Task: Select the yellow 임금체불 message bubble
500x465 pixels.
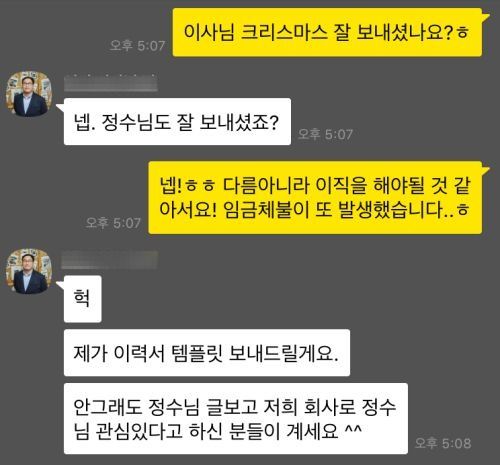Action: [x=315, y=198]
